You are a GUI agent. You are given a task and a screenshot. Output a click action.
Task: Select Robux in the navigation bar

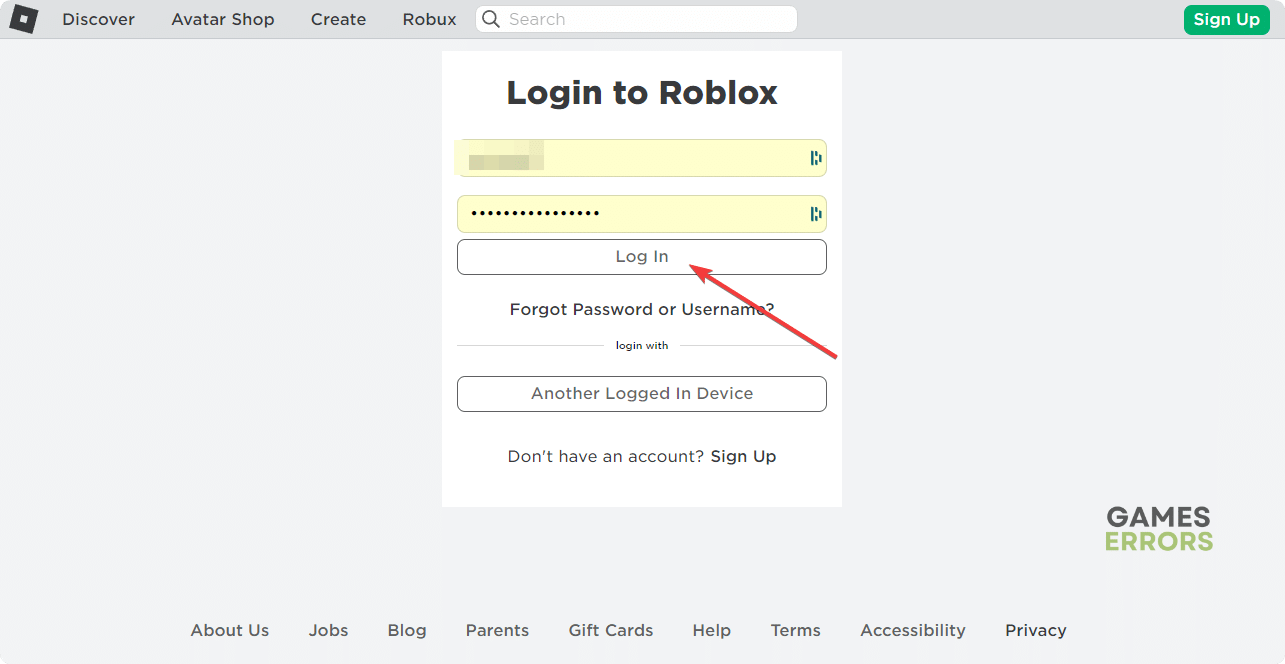[x=429, y=19]
